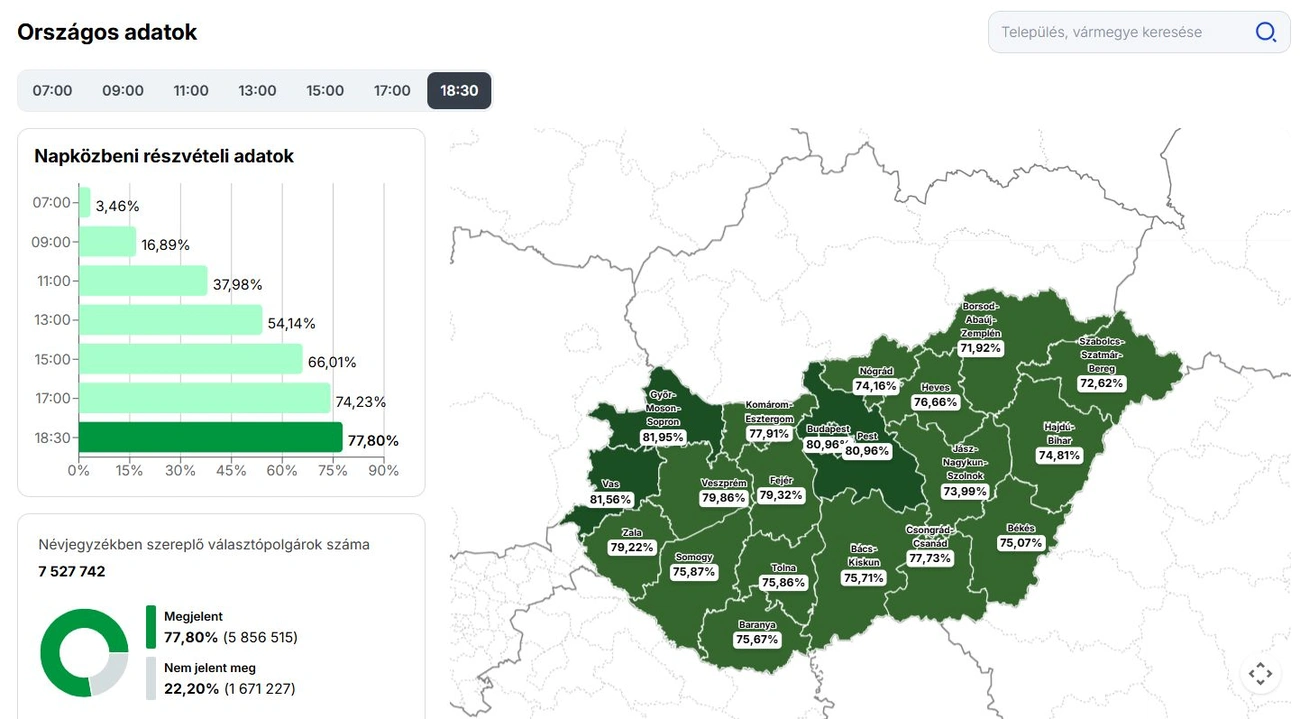Click the 13:00 bar showing 54,14%
Image resolution: width=1300 pixels, height=719 pixels.
tap(170, 320)
